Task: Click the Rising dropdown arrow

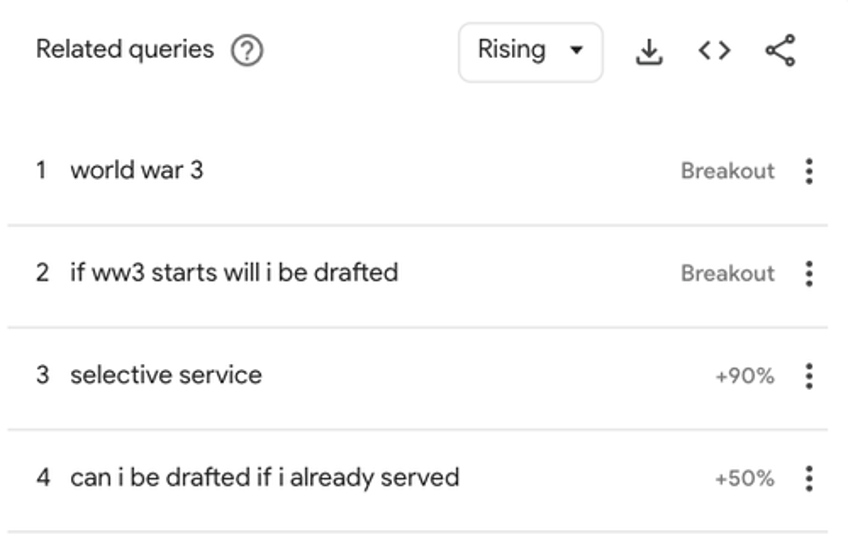Action: coord(577,50)
